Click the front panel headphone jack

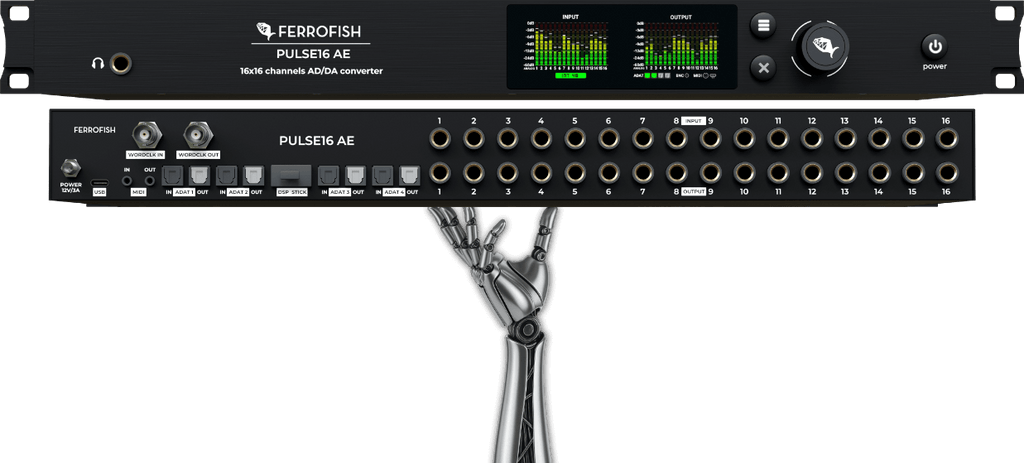click(x=121, y=63)
